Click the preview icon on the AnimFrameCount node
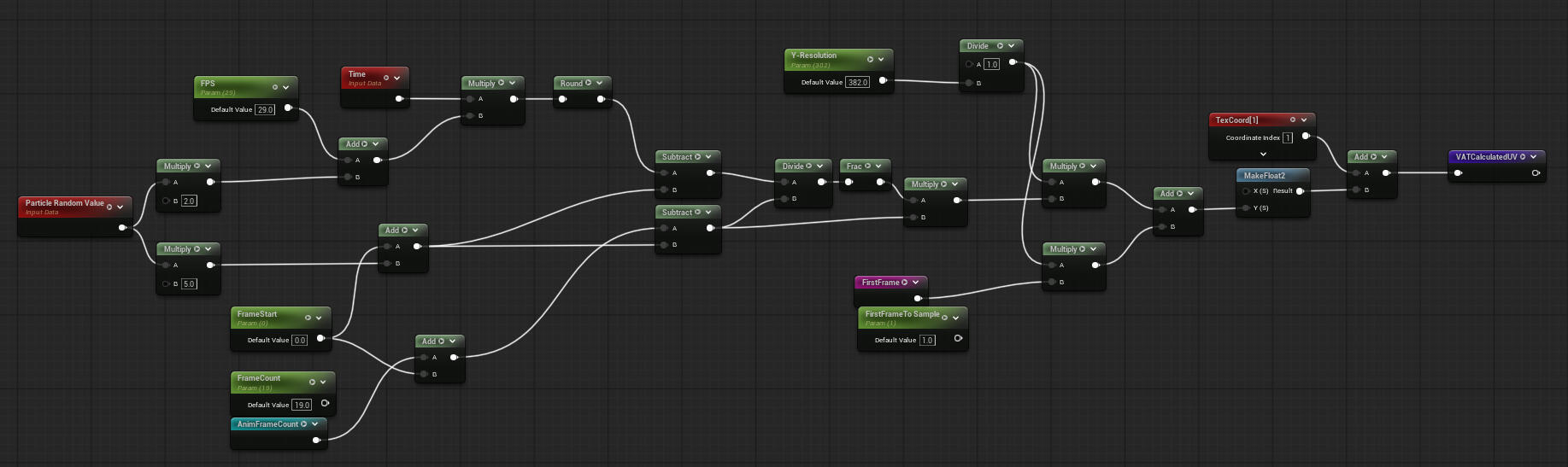The height and width of the screenshot is (467, 1568). (303, 423)
